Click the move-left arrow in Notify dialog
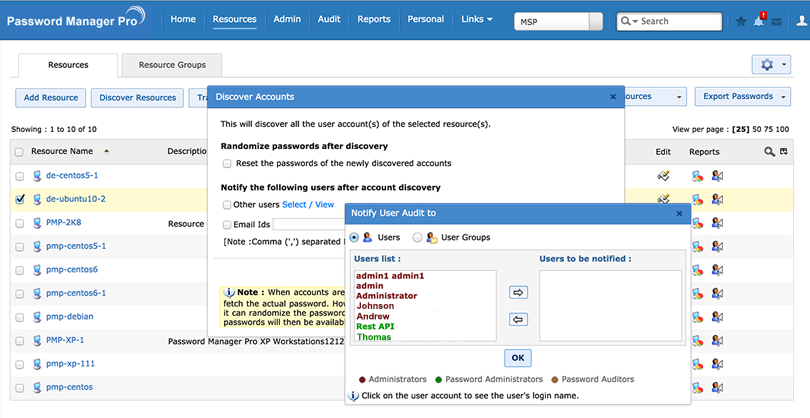This screenshot has height=418, width=810. 518,319
